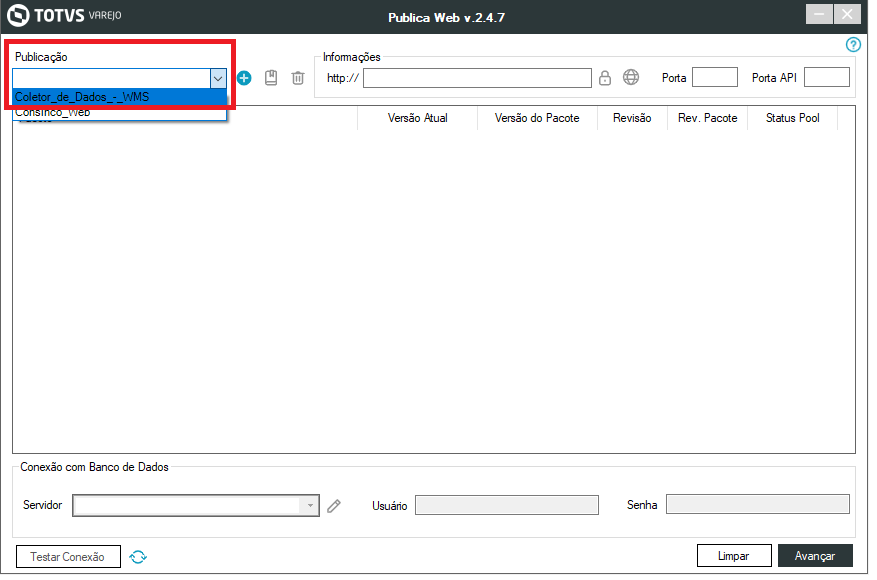Click the refresh connection arrows icon
The width and height of the screenshot is (877, 580).
pos(138,557)
